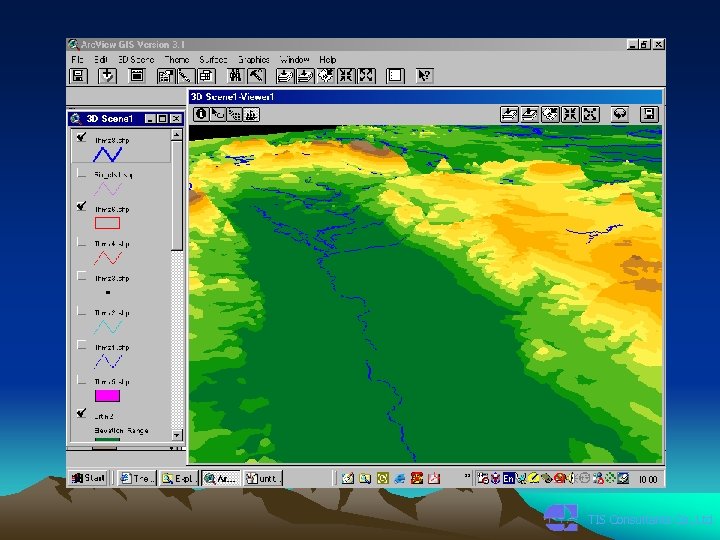
Task: Click the cyan zigzag line legend symbol
Action: click(108, 327)
